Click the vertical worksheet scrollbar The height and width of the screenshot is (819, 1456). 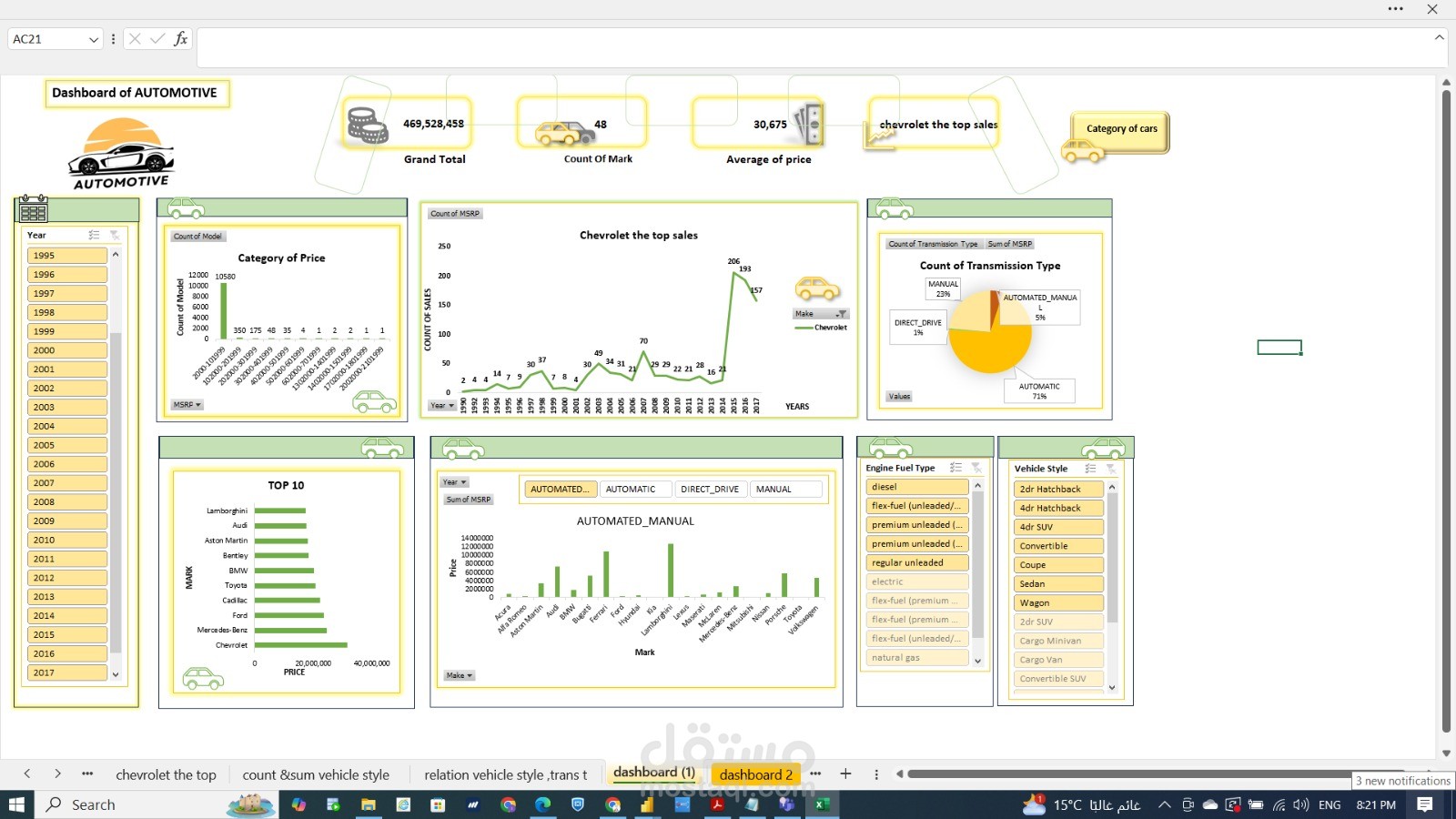point(1447,409)
